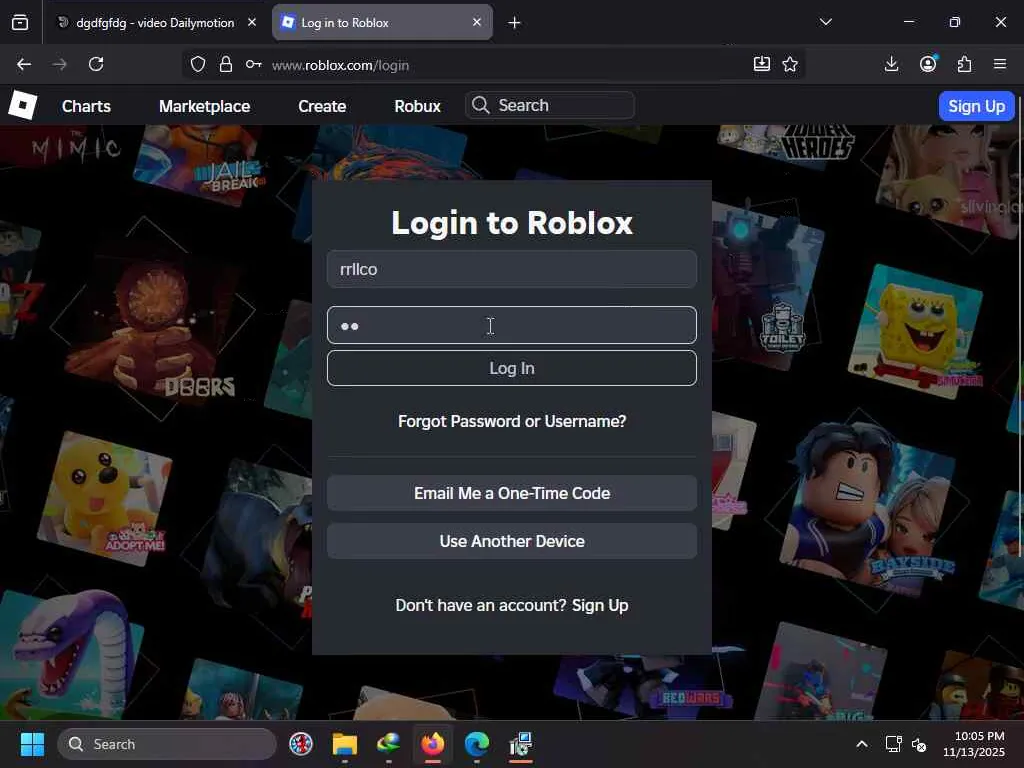This screenshot has width=1024, height=768.
Task: Open the Robux page
Action: coord(417,106)
